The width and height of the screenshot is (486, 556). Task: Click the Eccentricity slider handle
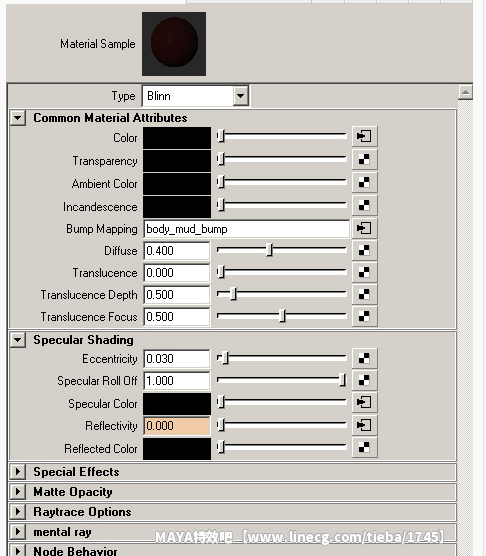coord(225,358)
